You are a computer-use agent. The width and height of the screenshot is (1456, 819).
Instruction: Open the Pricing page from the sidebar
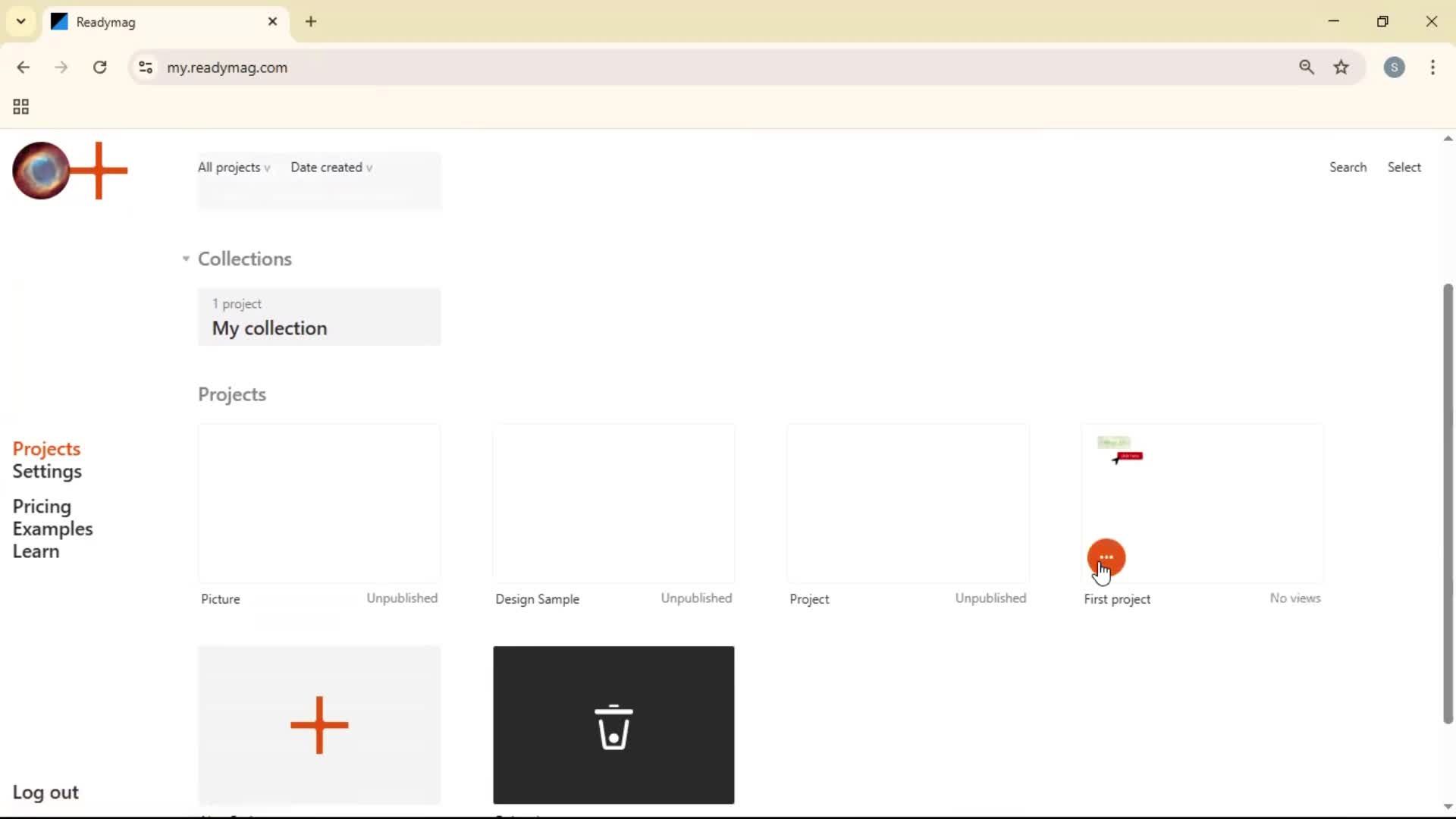pyautogui.click(x=42, y=507)
